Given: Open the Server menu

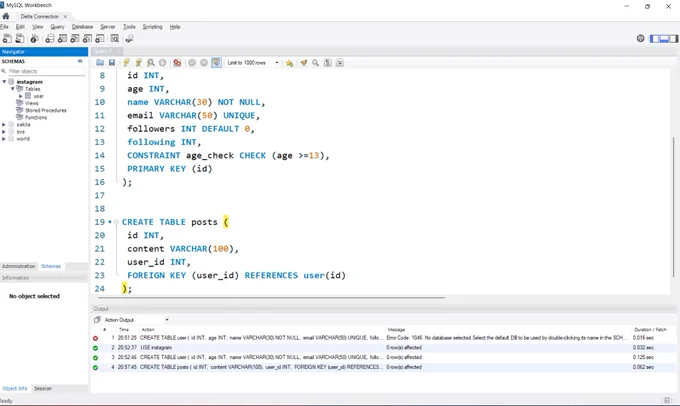Looking at the screenshot, I should [x=108, y=27].
